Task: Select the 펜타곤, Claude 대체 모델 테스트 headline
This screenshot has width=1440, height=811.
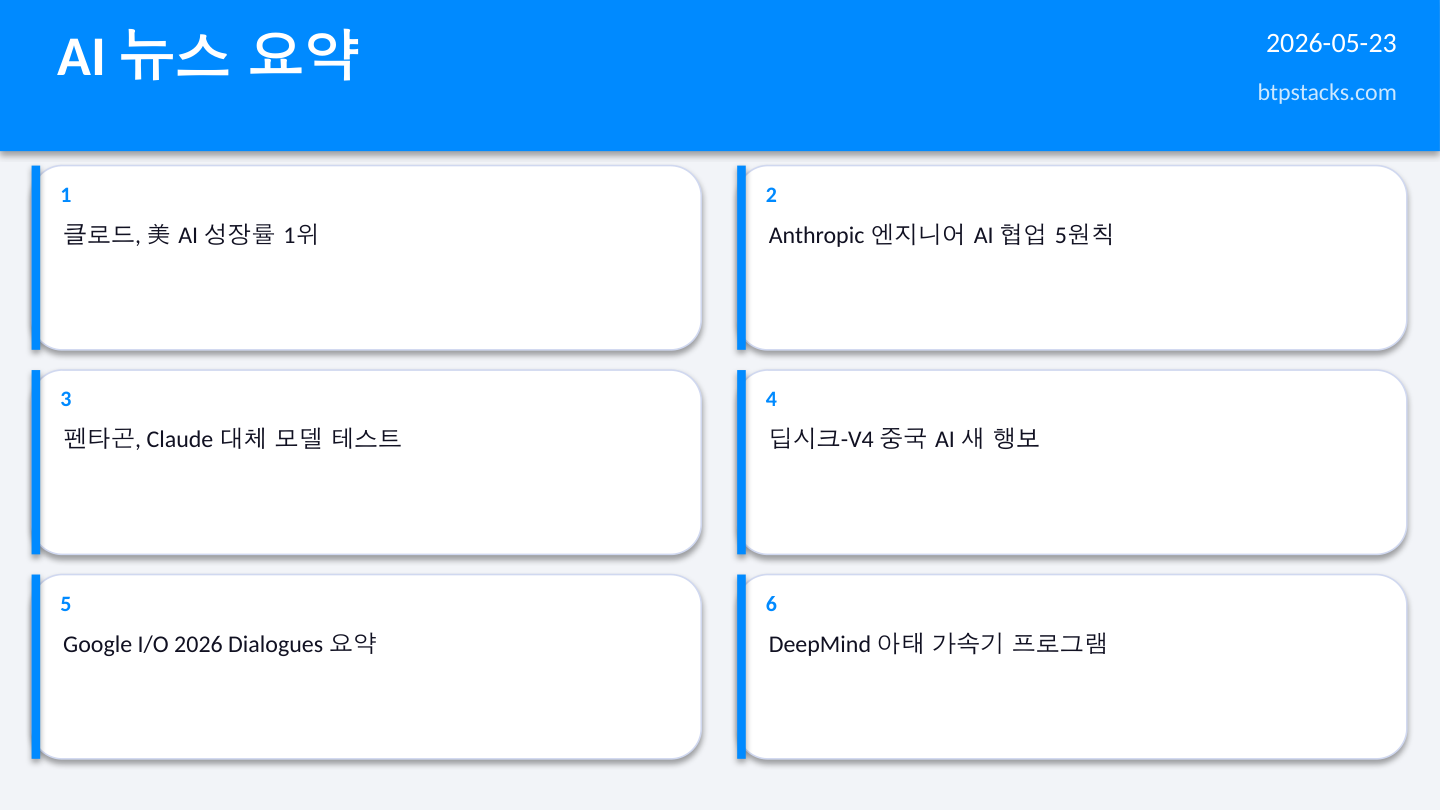Action: point(232,438)
